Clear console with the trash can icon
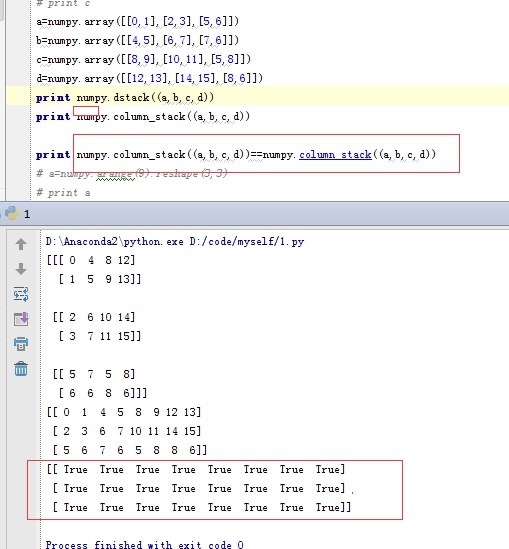This screenshot has height=549, width=509. tap(21, 369)
